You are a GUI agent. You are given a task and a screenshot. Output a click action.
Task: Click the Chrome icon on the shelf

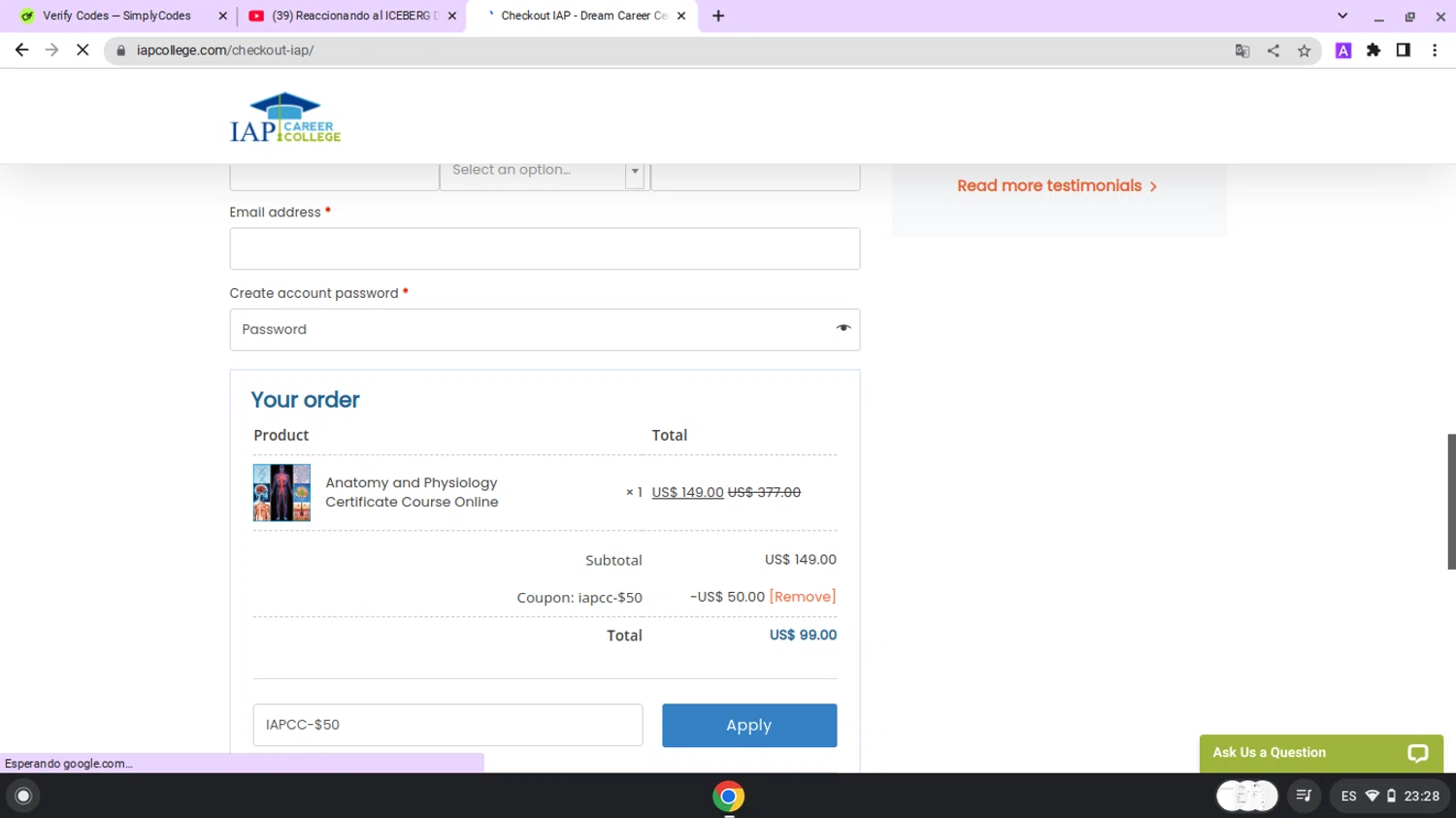728,797
